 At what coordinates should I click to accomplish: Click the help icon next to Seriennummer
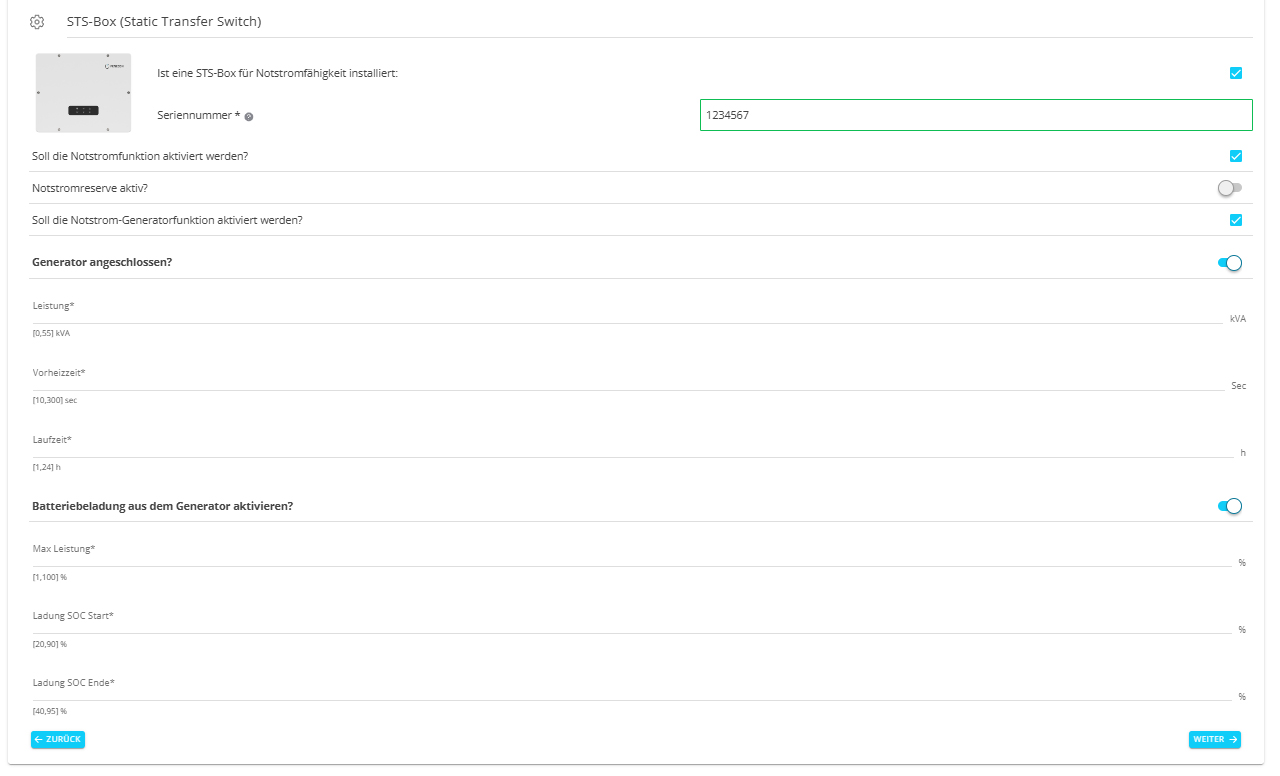pos(249,117)
